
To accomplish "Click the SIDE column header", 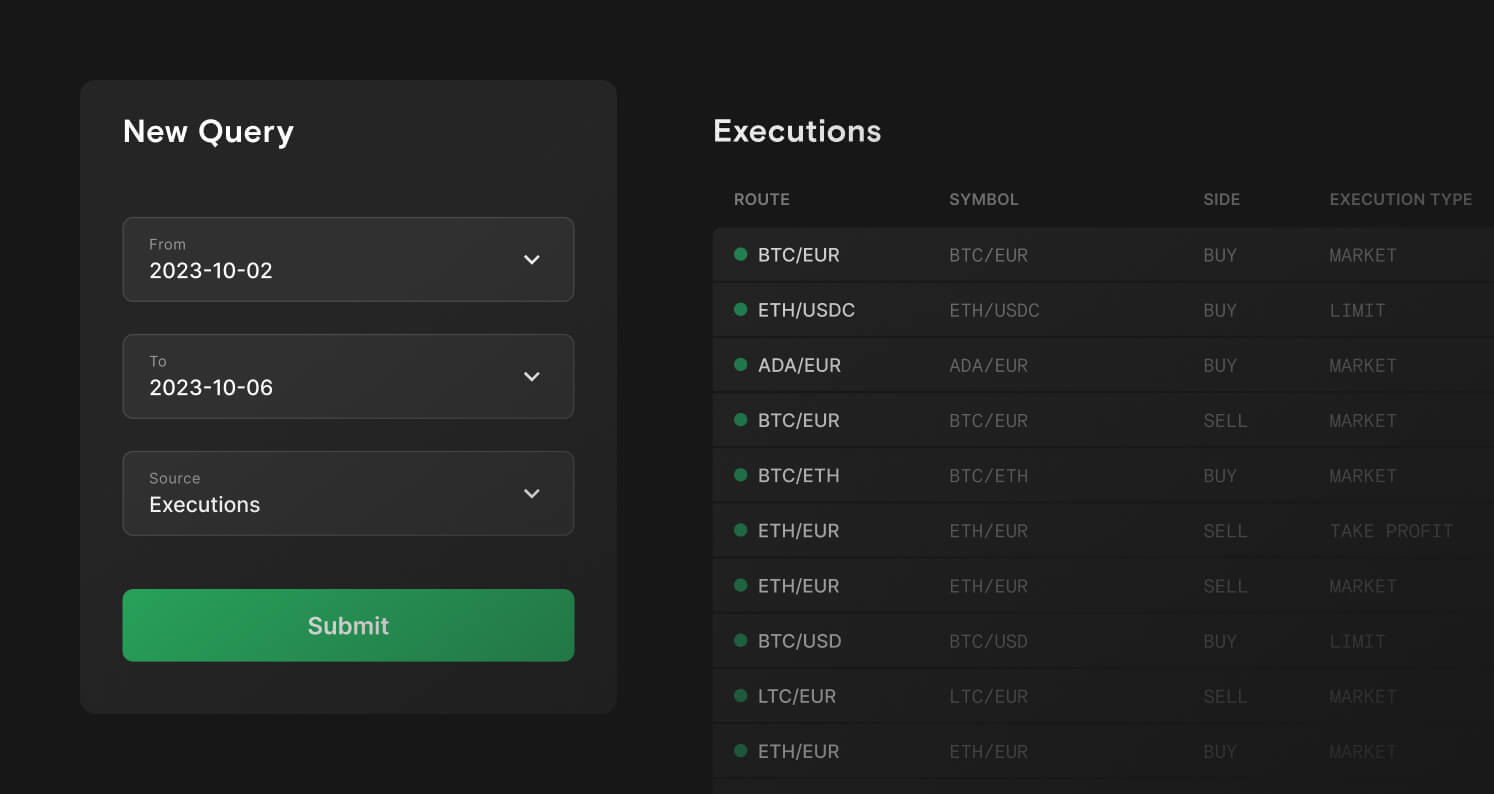I will 1221,199.
